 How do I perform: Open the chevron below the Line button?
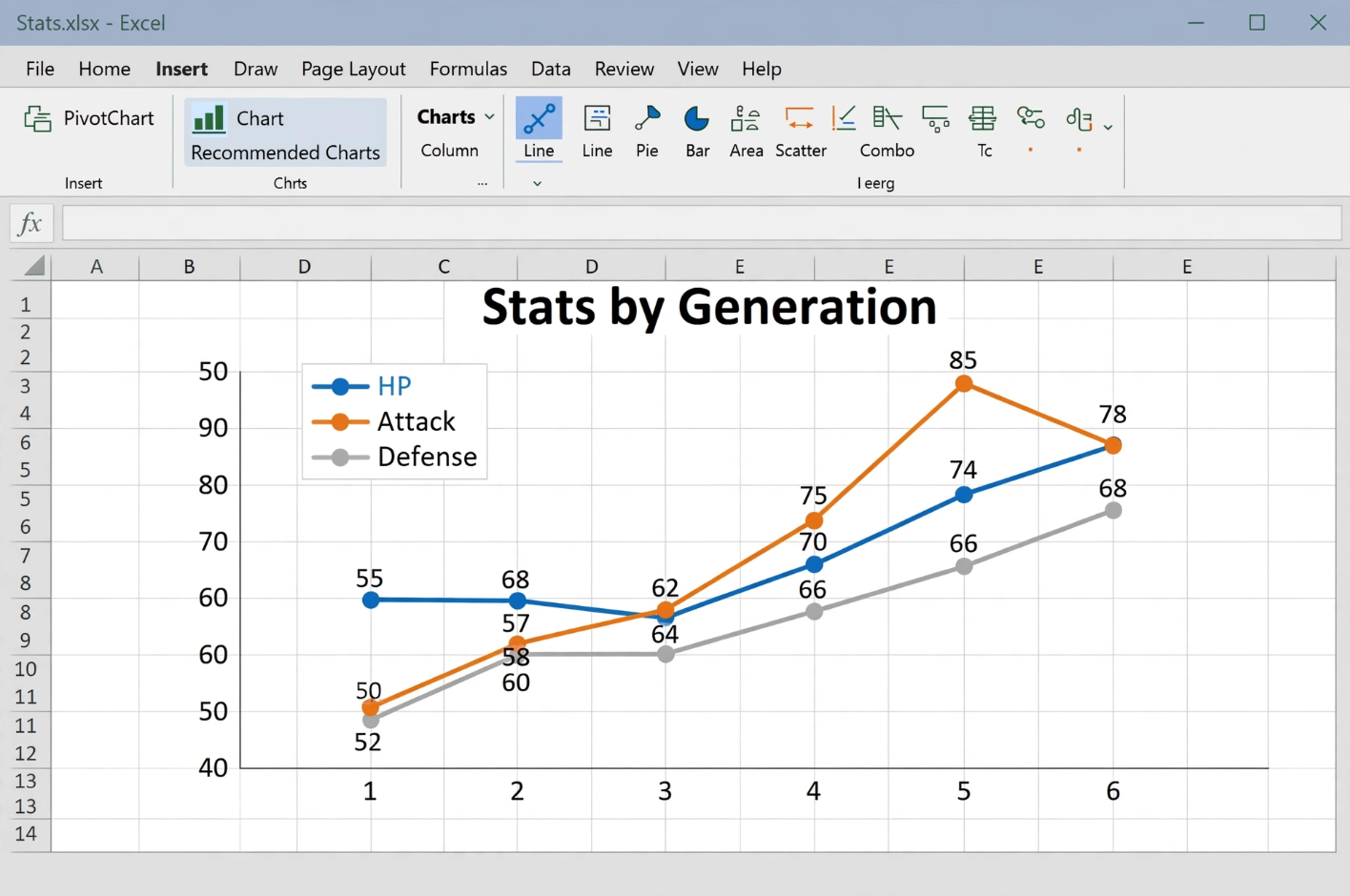click(538, 183)
